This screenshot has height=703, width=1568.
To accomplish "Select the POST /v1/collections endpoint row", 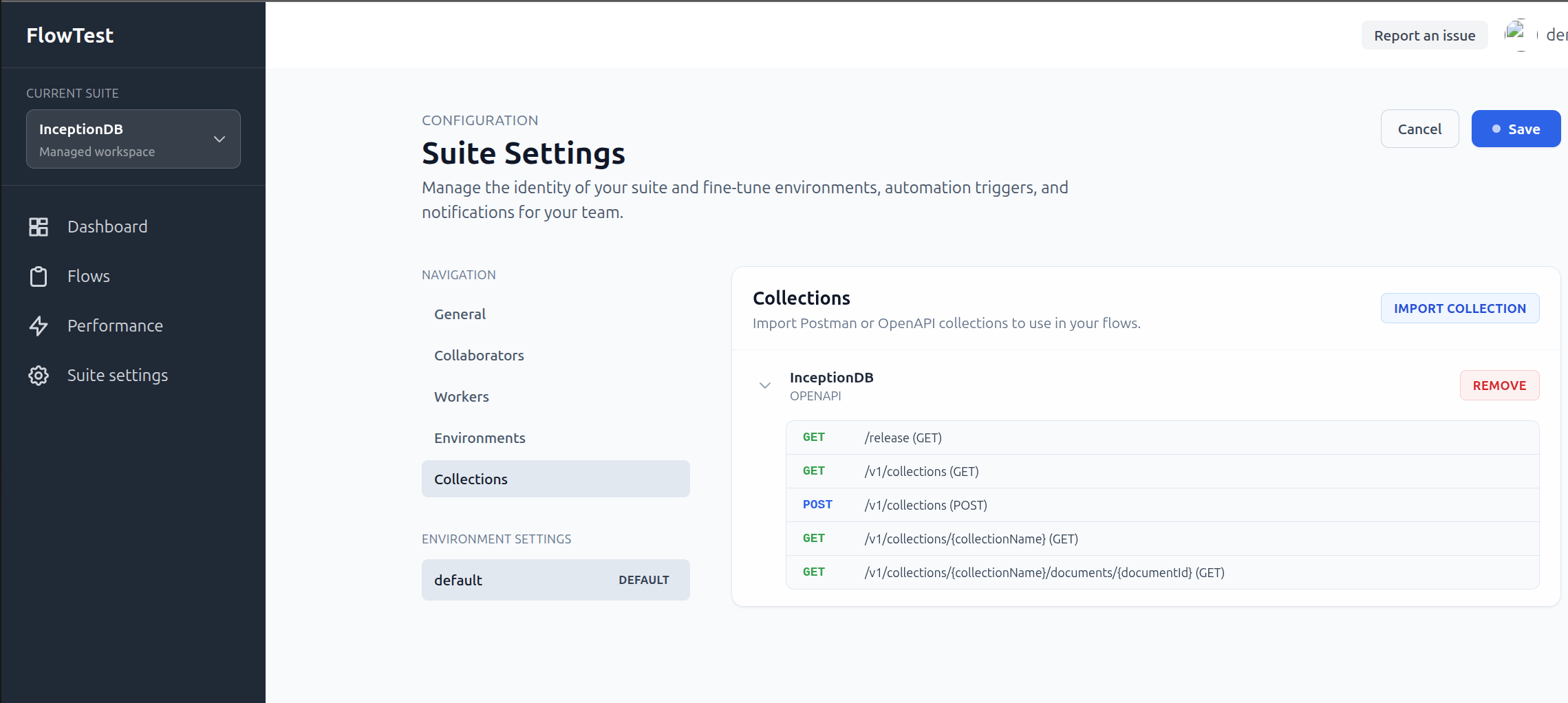I will [1162, 506].
